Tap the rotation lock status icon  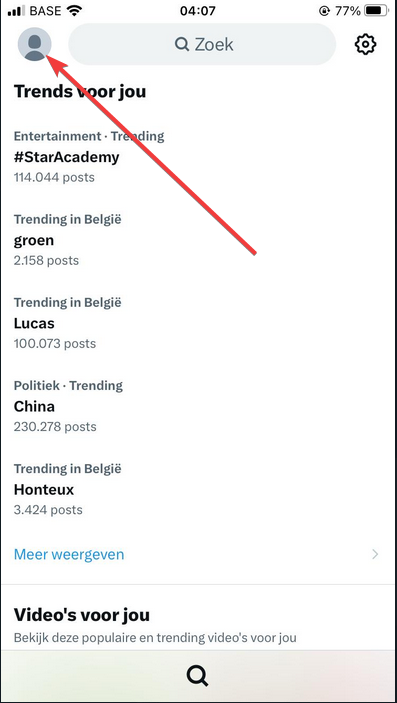point(324,11)
